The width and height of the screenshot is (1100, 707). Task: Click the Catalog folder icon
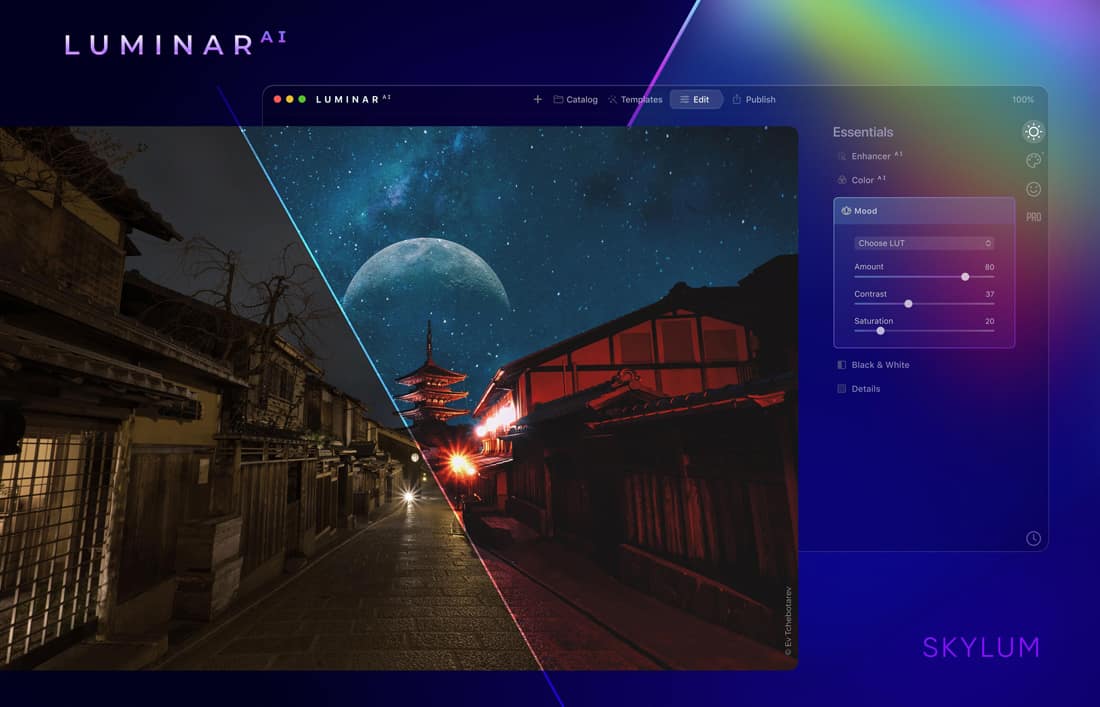point(558,100)
